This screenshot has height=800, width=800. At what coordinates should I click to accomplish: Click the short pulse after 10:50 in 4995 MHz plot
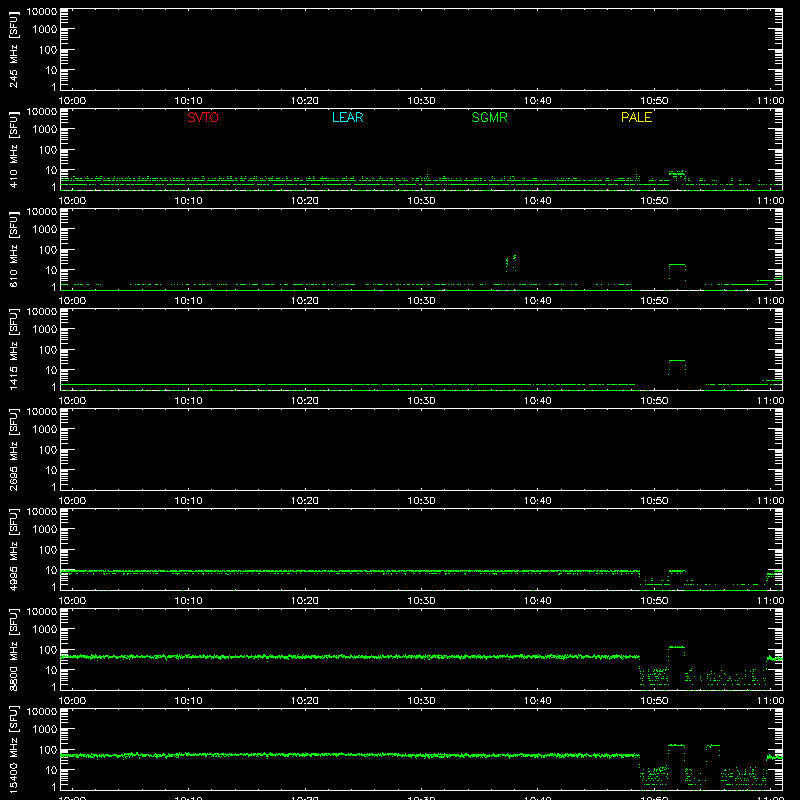click(x=677, y=571)
